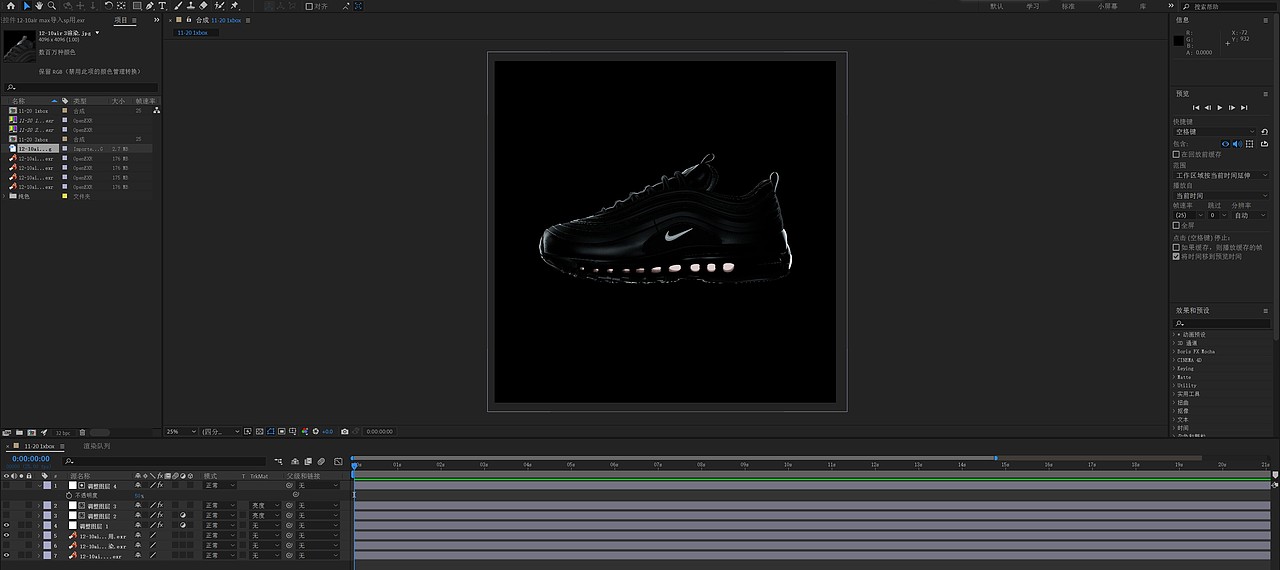Open the 25% magnification dropdown

(181, 432)
